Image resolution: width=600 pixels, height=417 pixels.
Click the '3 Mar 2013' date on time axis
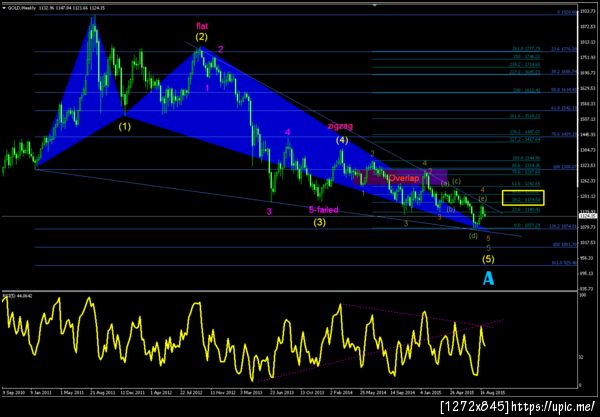251,393
